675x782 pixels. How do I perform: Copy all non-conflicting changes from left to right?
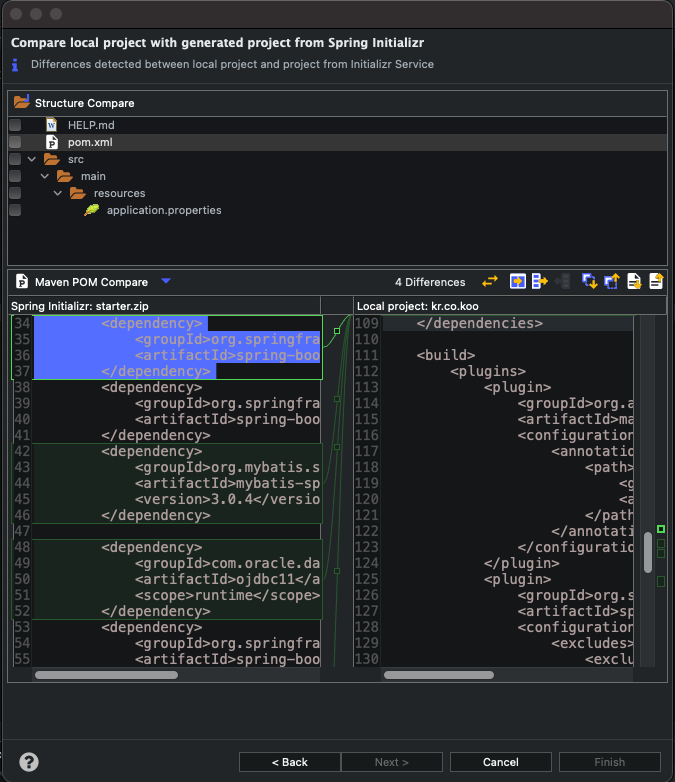coord(518,281)
